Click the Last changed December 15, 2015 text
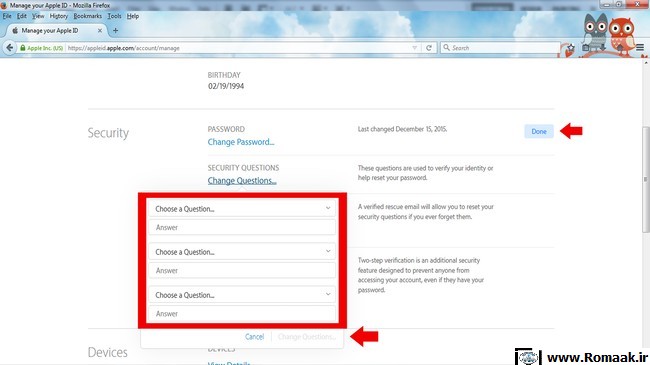Screen dimensions: 650x365 tap(402, 129)
